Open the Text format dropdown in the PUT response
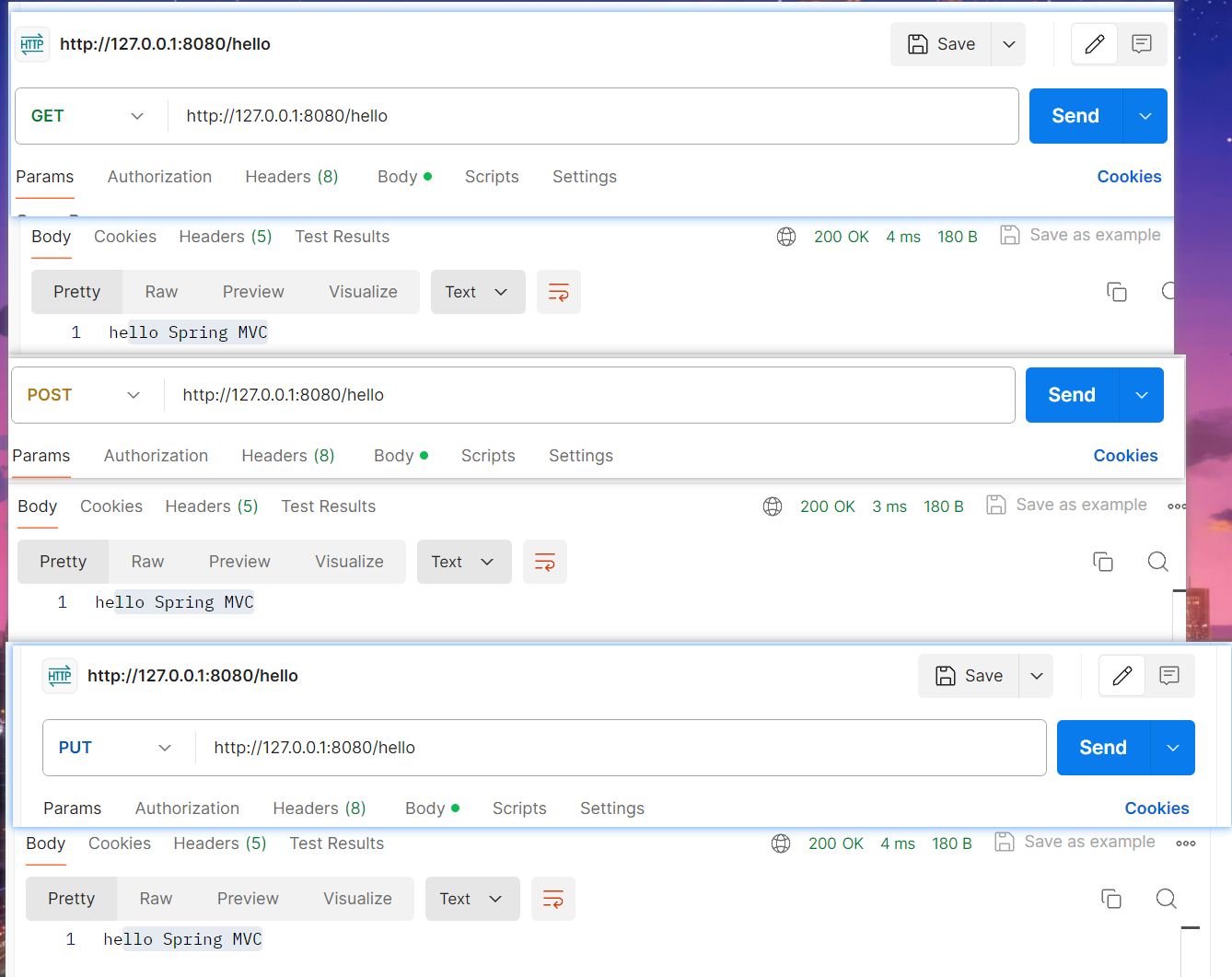Image resolution: width=1232 pixels, height=977 pixels. pos(472,899)
